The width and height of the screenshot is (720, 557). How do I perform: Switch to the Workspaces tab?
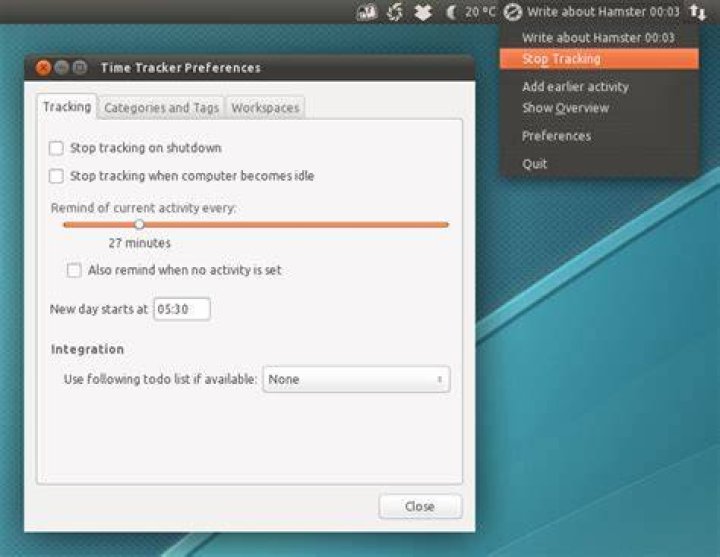pos(265,108)
